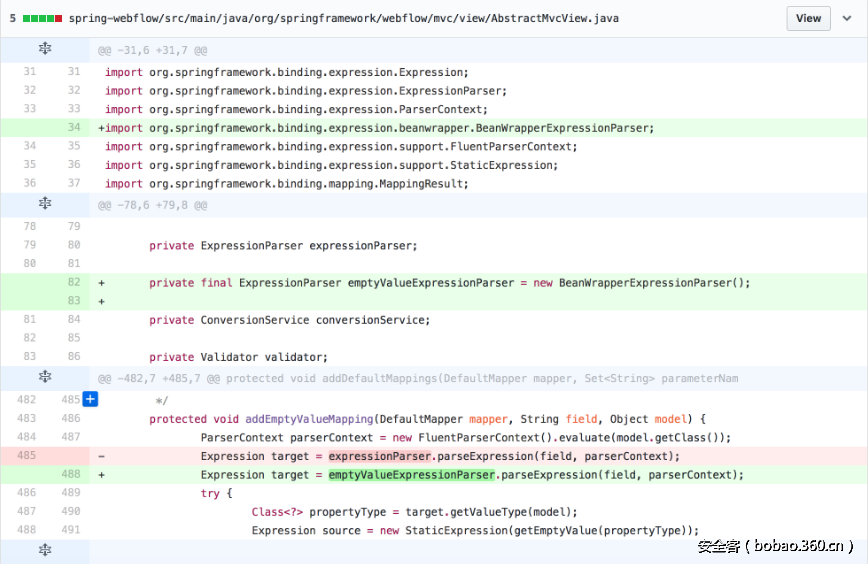Select added line number 488
Viewport: 868px width, 564px height.
click(74, 475)
